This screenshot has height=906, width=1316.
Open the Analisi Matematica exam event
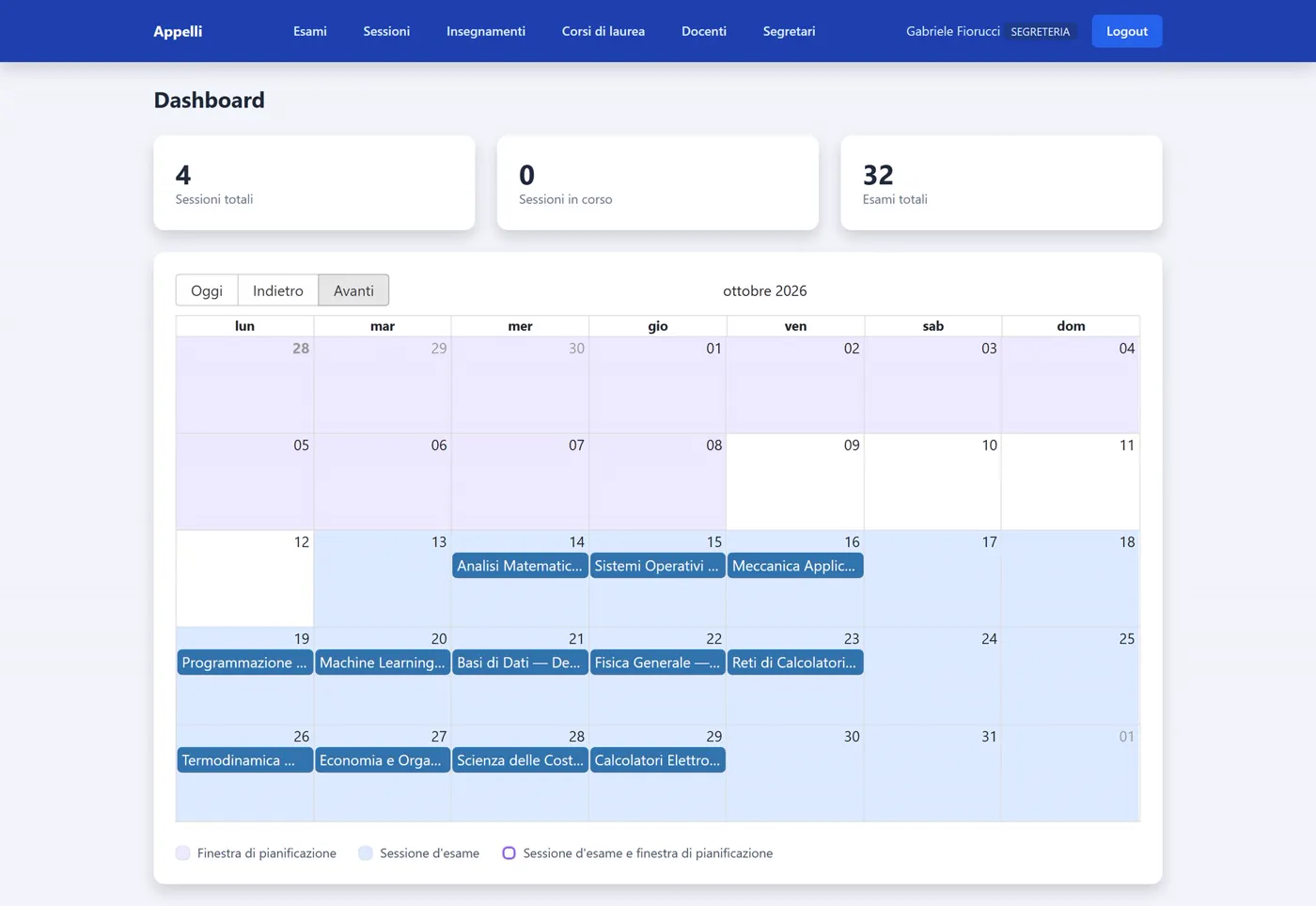pos(520,566)
